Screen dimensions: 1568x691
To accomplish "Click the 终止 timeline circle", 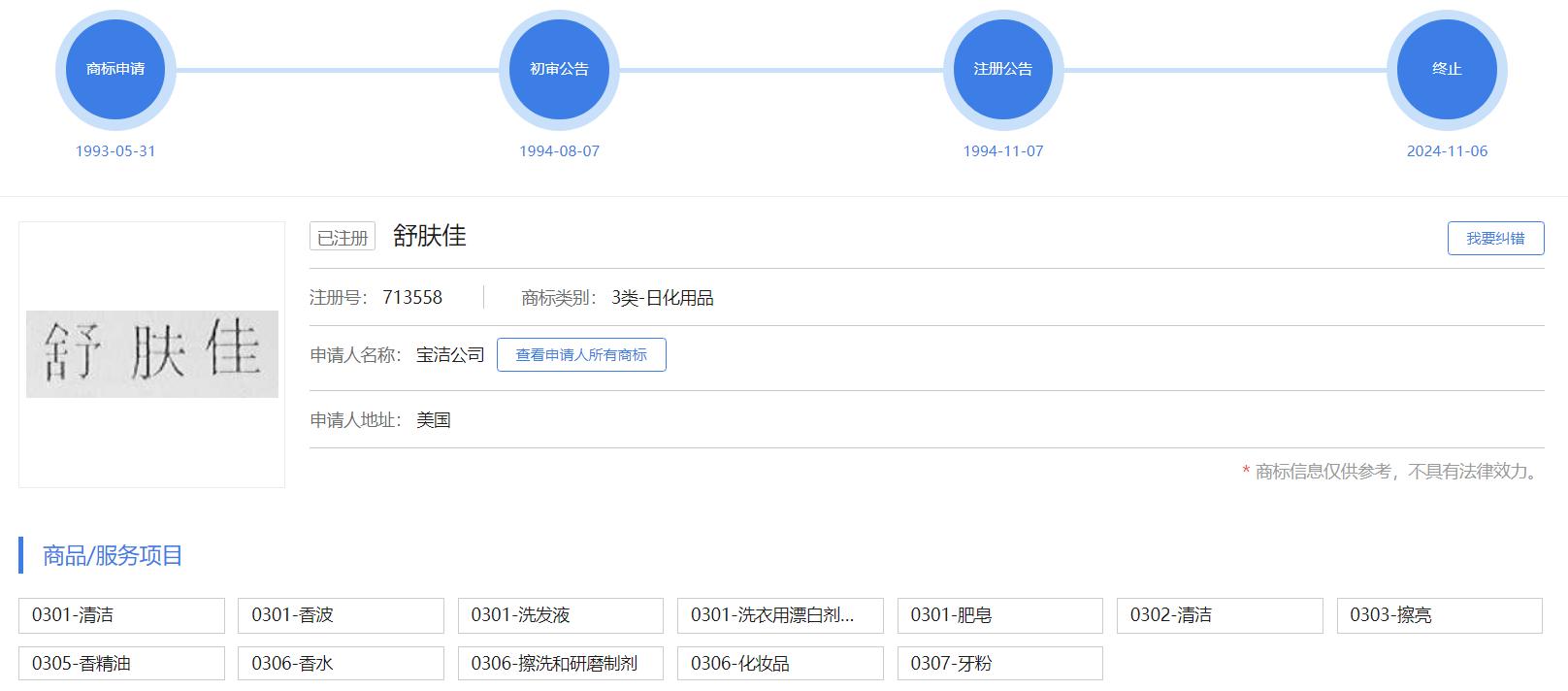I will (1446, 69).
